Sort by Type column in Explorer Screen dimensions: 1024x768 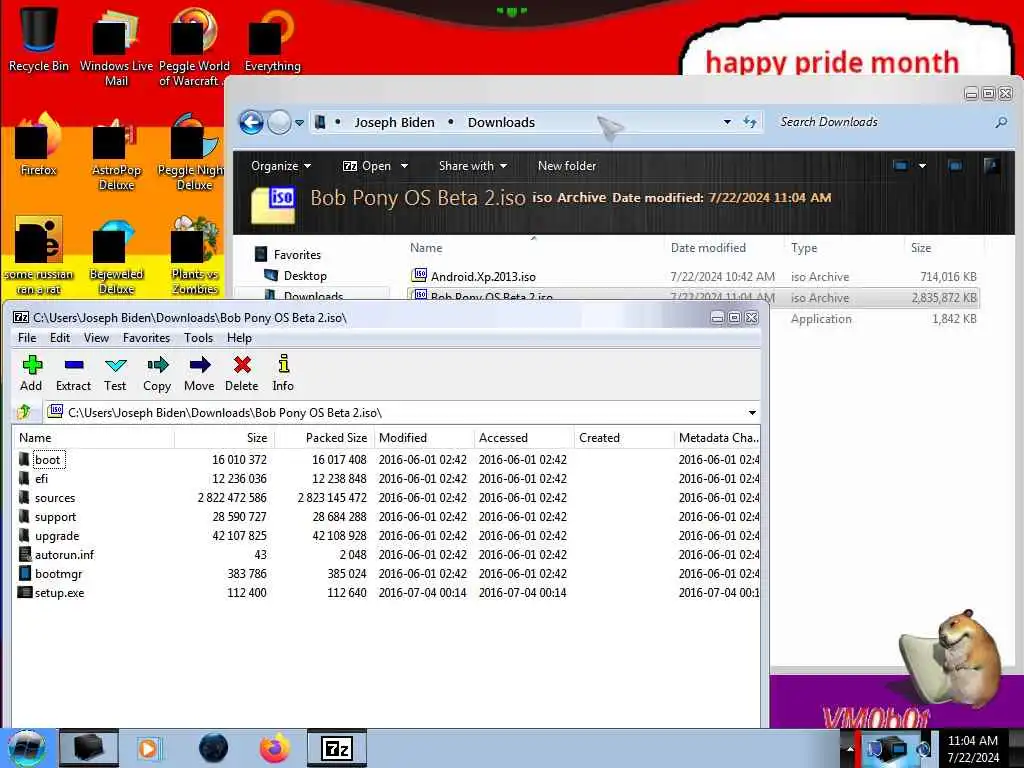[804, 248]
